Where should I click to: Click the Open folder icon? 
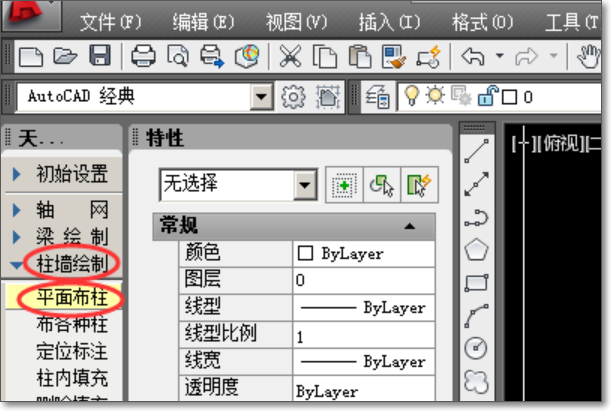point(65,56)
